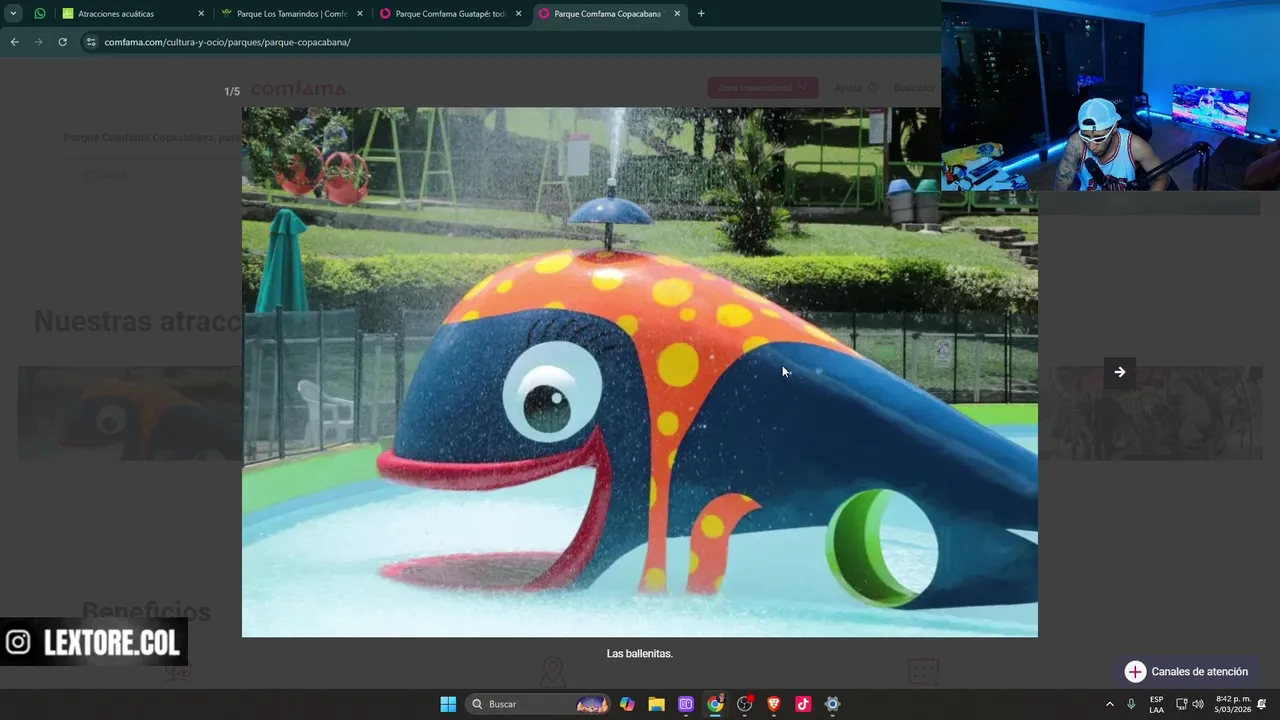Click the Comfama logo
Screen dimensions: 1280x720
tap(298, 89)
